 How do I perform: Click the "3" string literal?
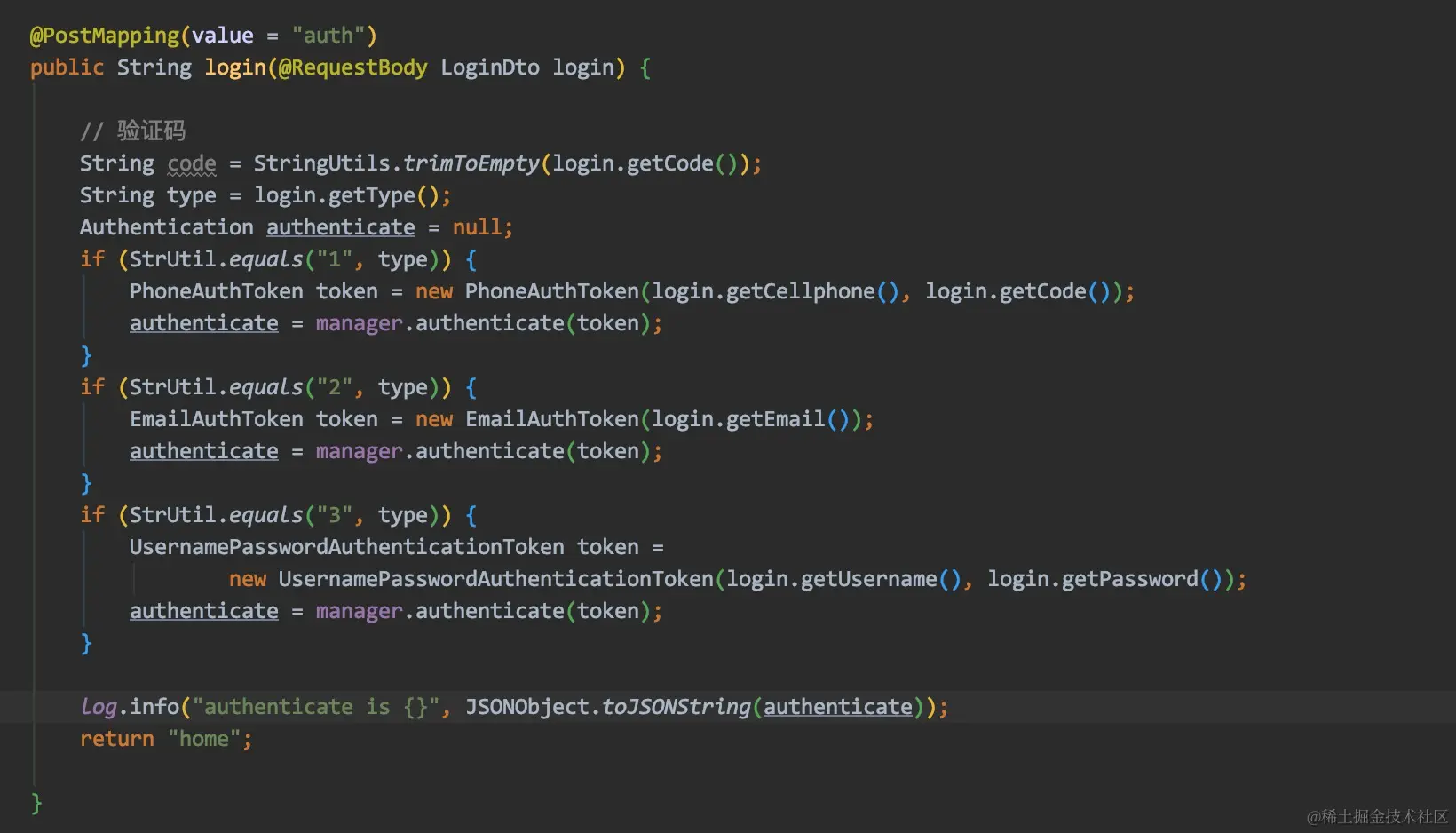(x=335, y=515)
